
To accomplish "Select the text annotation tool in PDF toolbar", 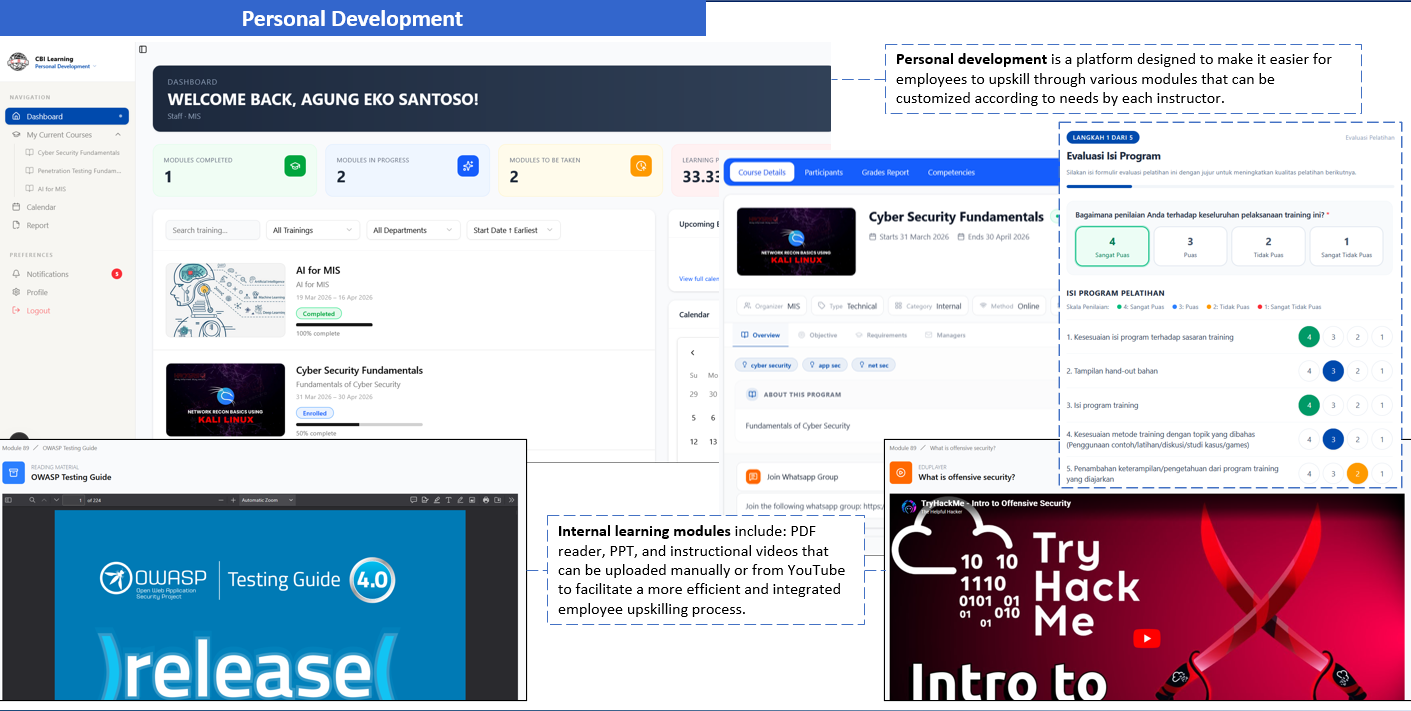I will [447, 499].
